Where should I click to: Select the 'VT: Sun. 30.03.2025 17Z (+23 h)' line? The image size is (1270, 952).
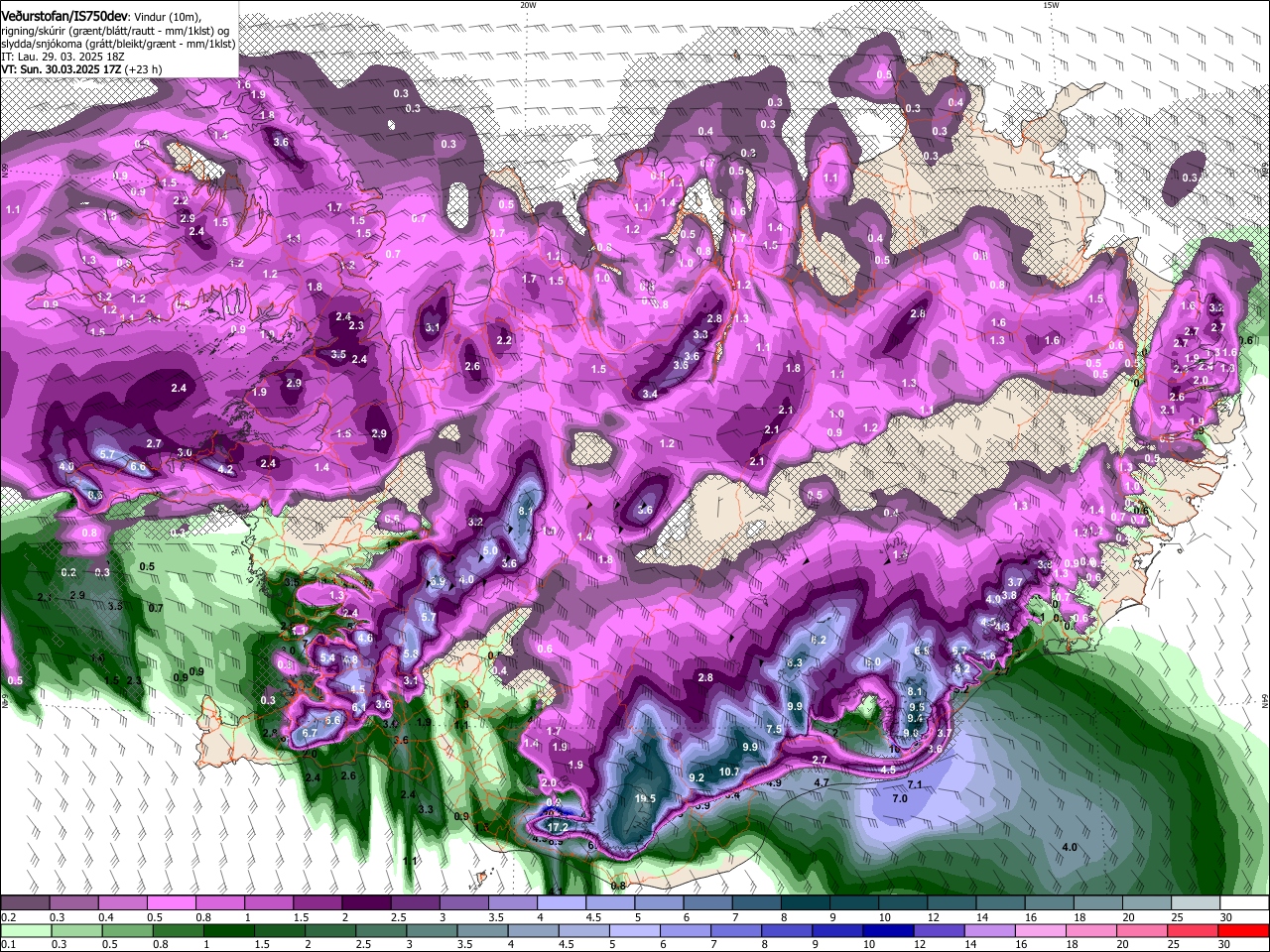[x=81, y=69]
